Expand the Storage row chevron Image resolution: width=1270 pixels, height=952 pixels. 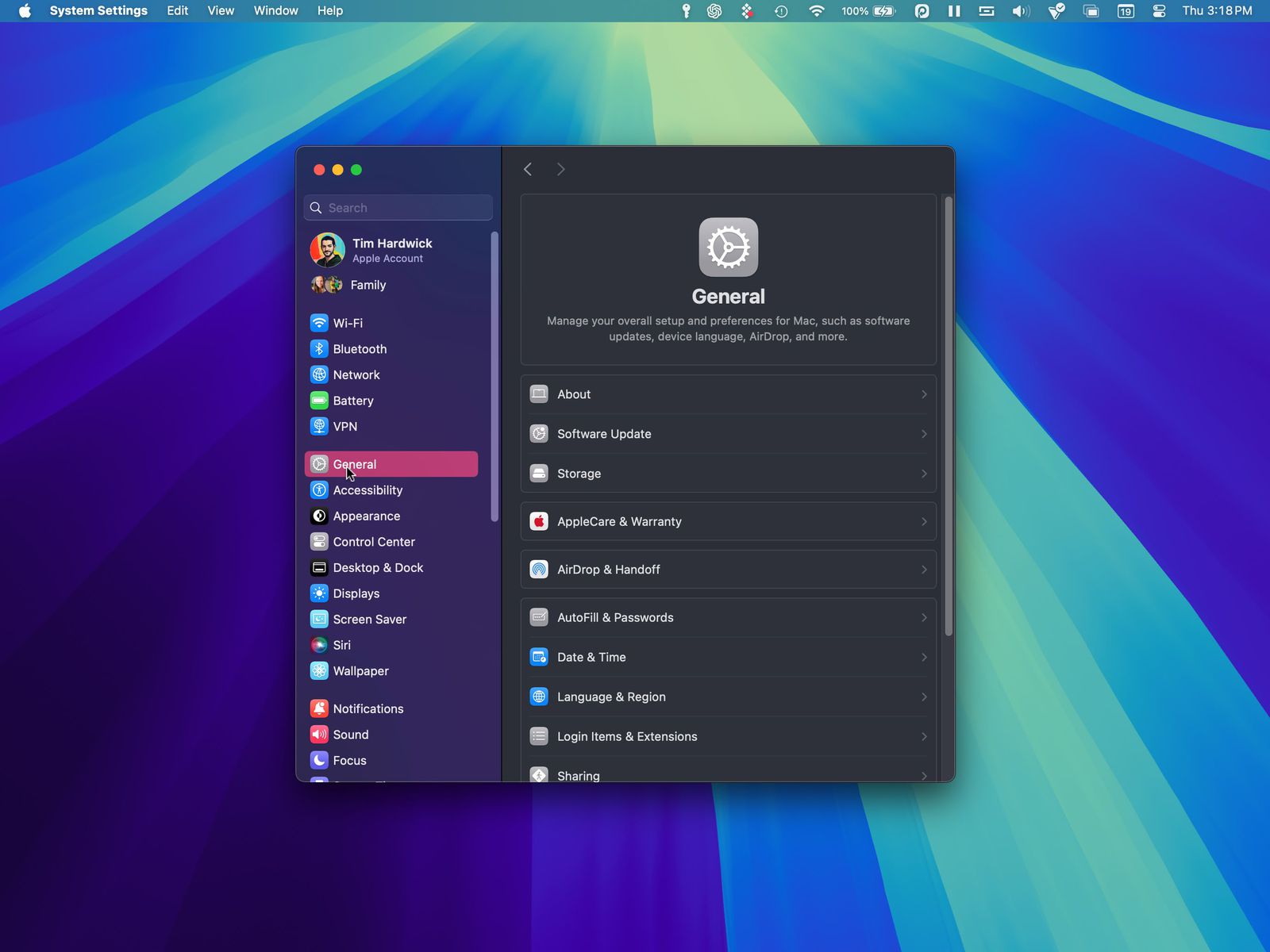tap(924, 474)
